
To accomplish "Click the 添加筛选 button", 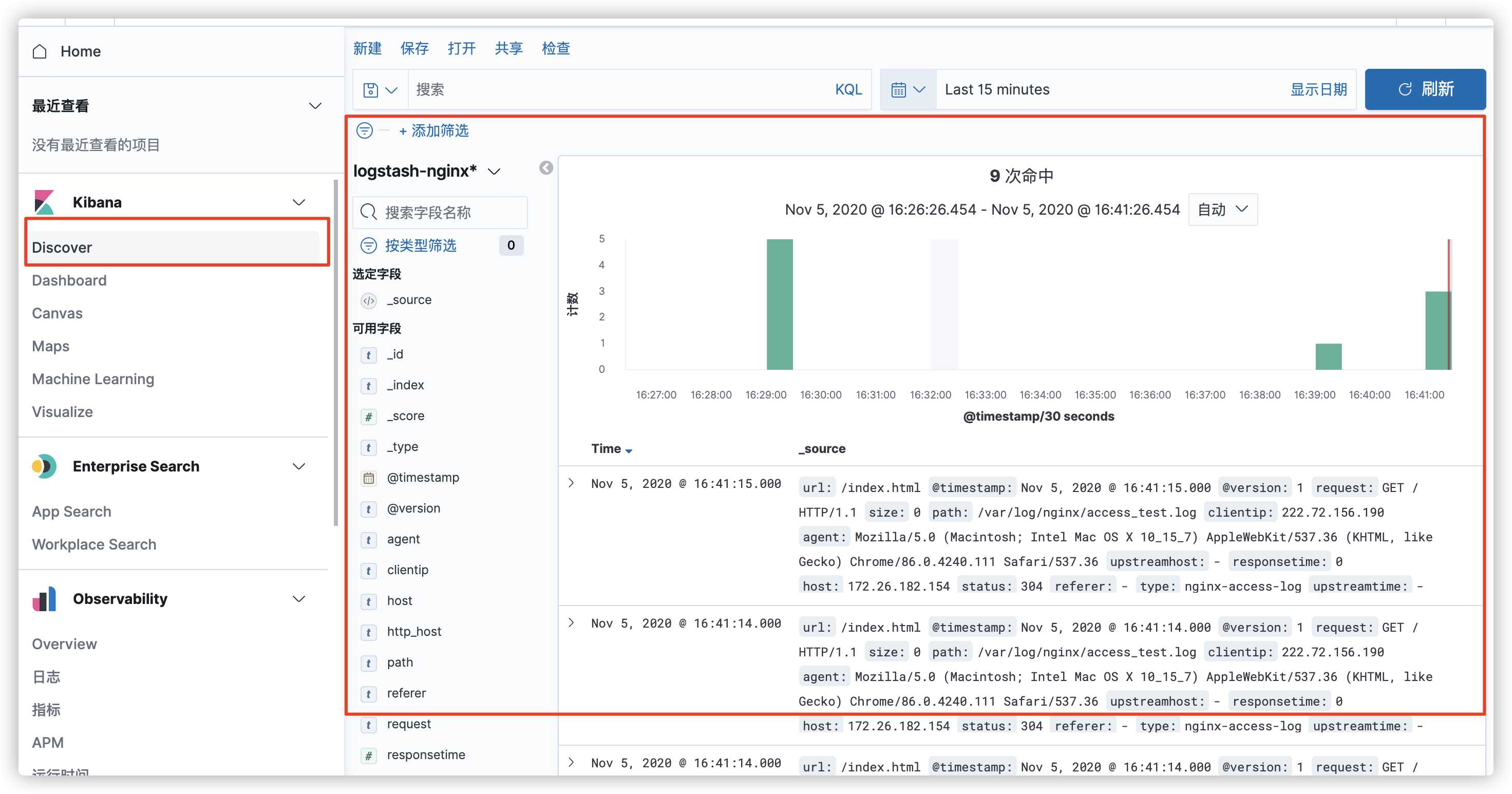I will coord(432,131).
